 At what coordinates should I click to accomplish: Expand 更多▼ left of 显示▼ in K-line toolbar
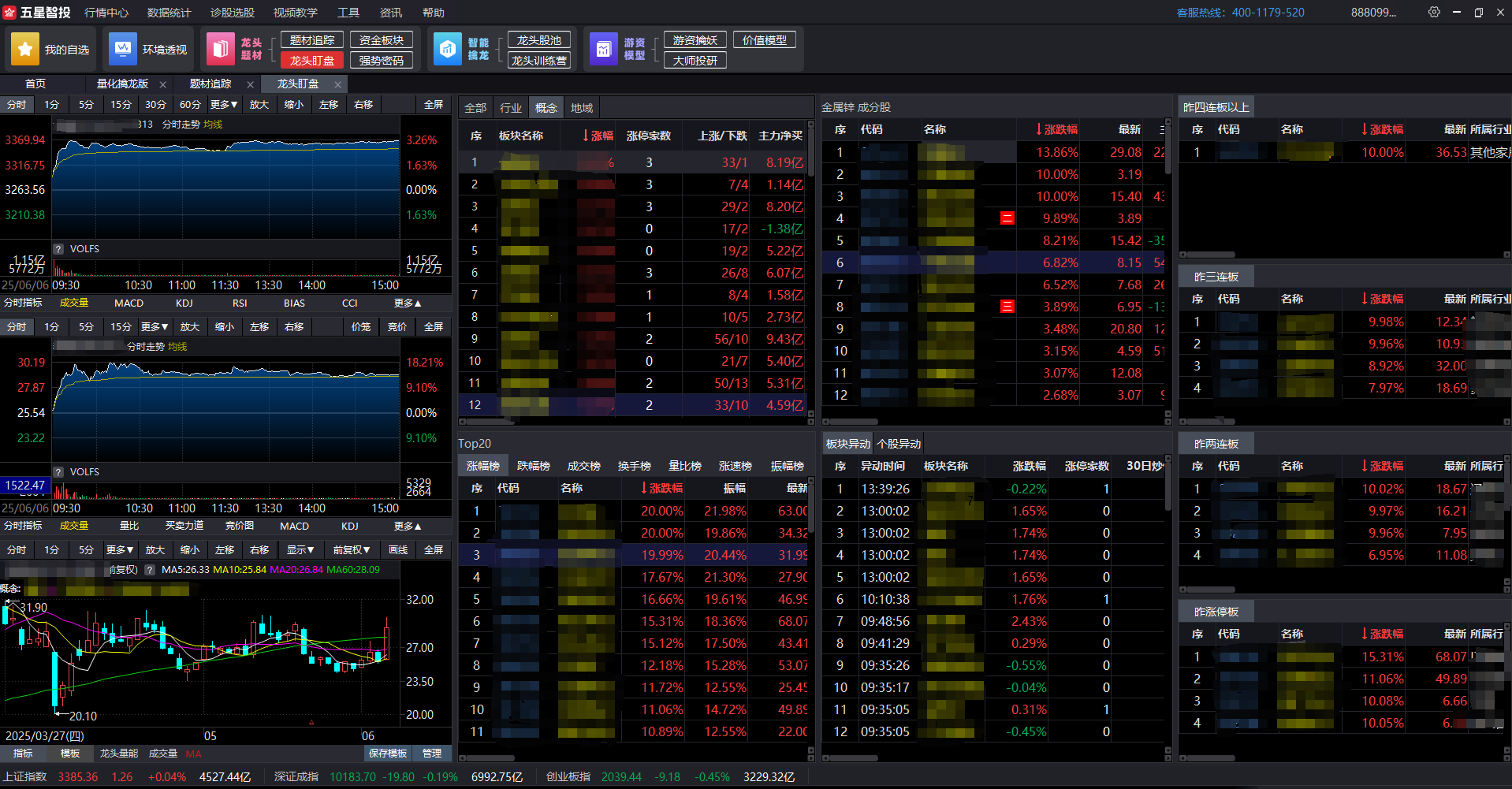pos(120,550)
